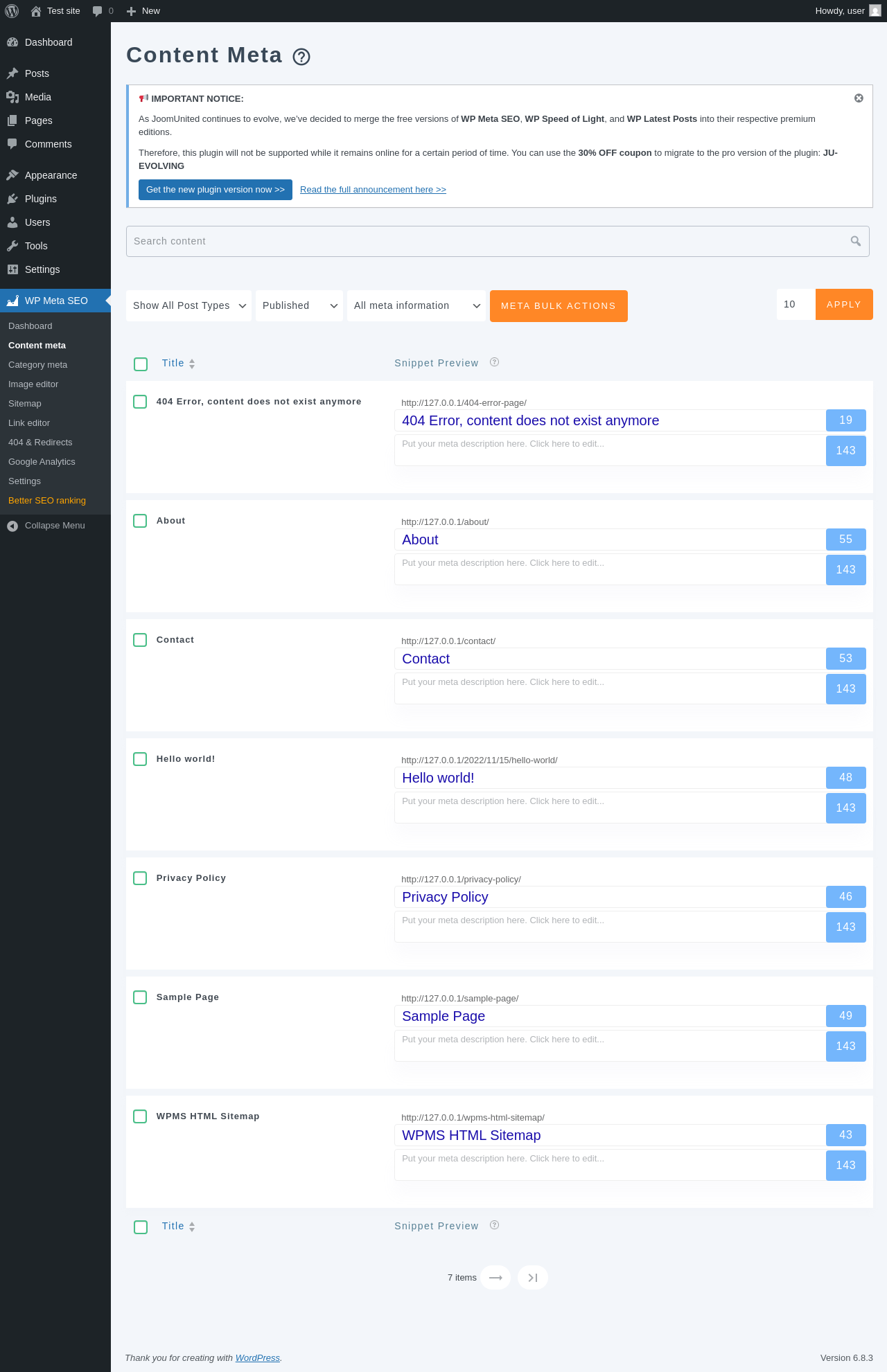The width and height of the screenshot is (887, 1372).
Task: Edit the Privacy Policy snippet title field
Action: point(610,897)
